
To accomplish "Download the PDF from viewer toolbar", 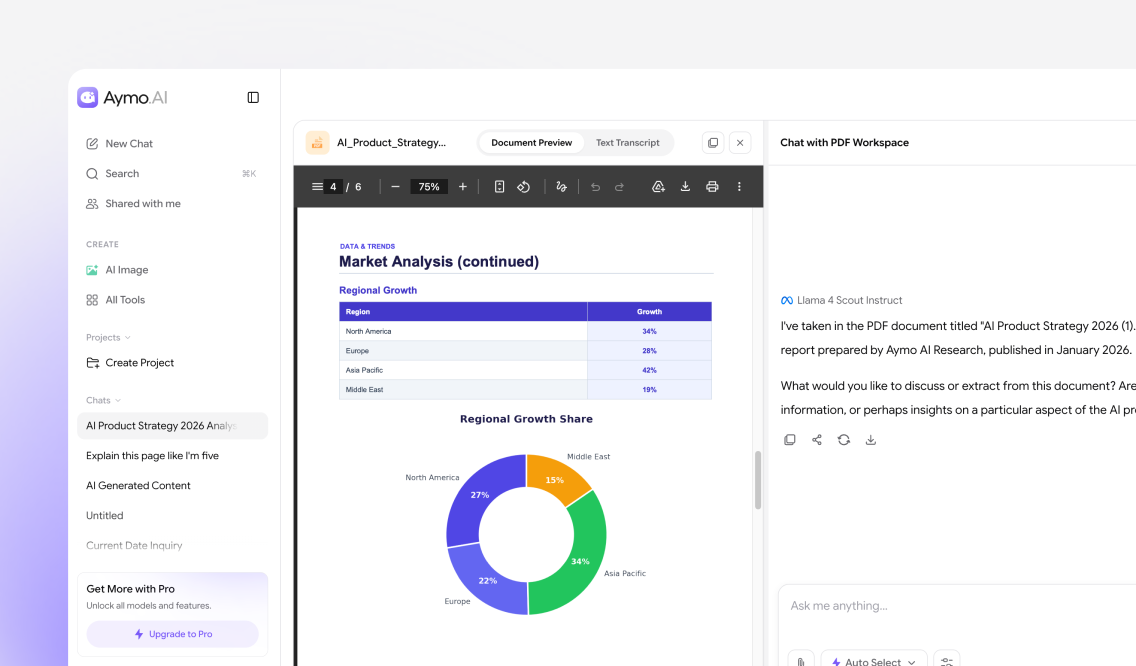I will 685,186.
